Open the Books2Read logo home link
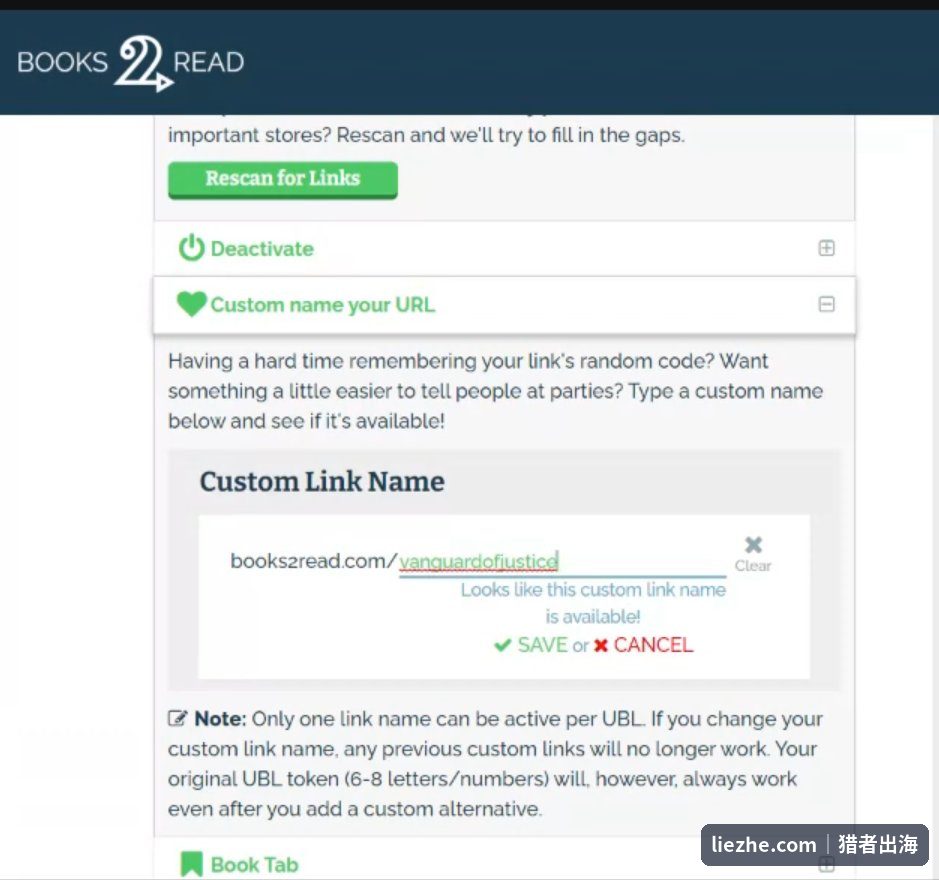The height and width of the screenshot is (880, 939). [131, 63]
